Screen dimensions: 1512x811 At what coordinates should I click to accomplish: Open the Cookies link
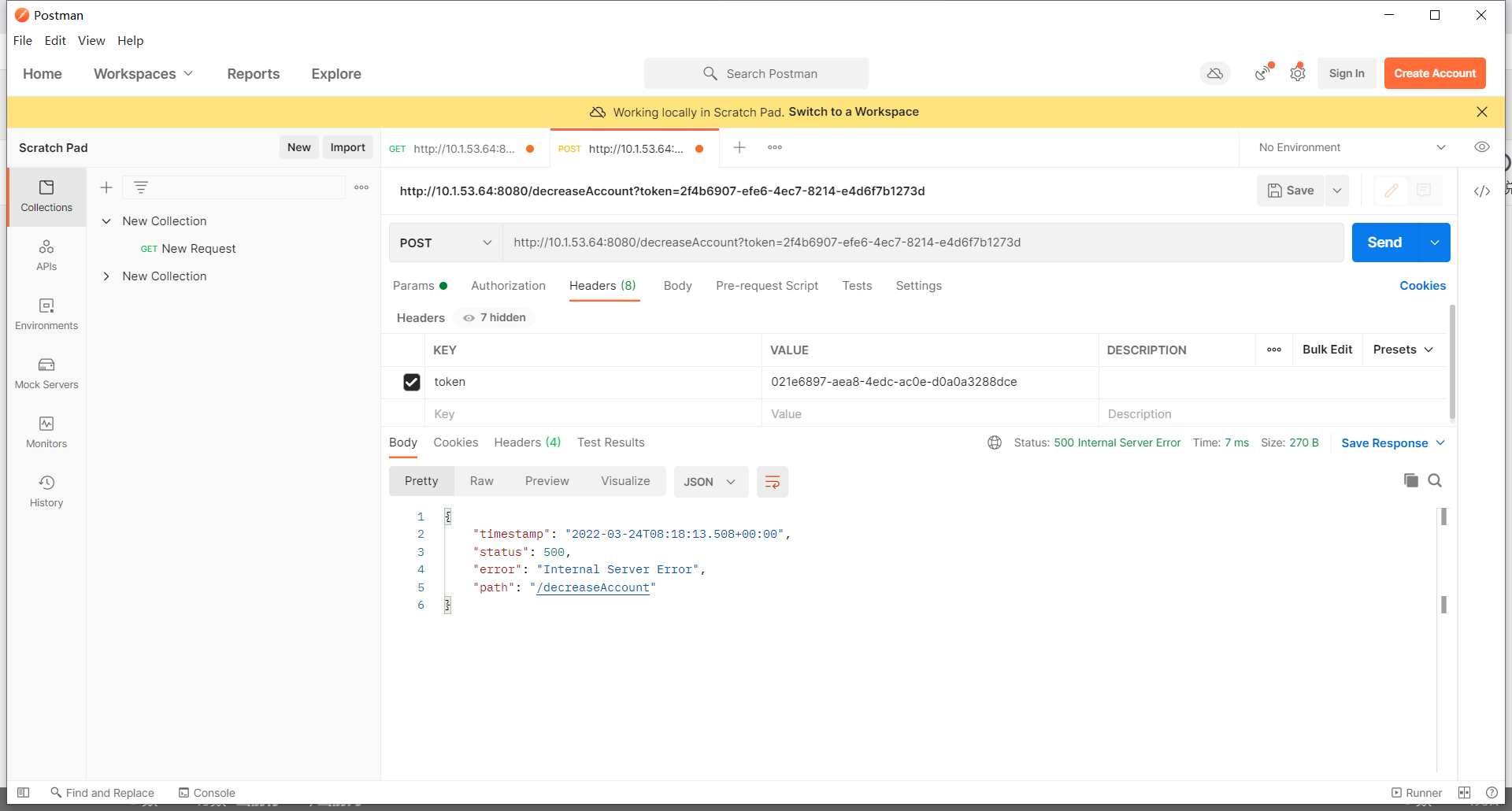[x=1422, y=286]
